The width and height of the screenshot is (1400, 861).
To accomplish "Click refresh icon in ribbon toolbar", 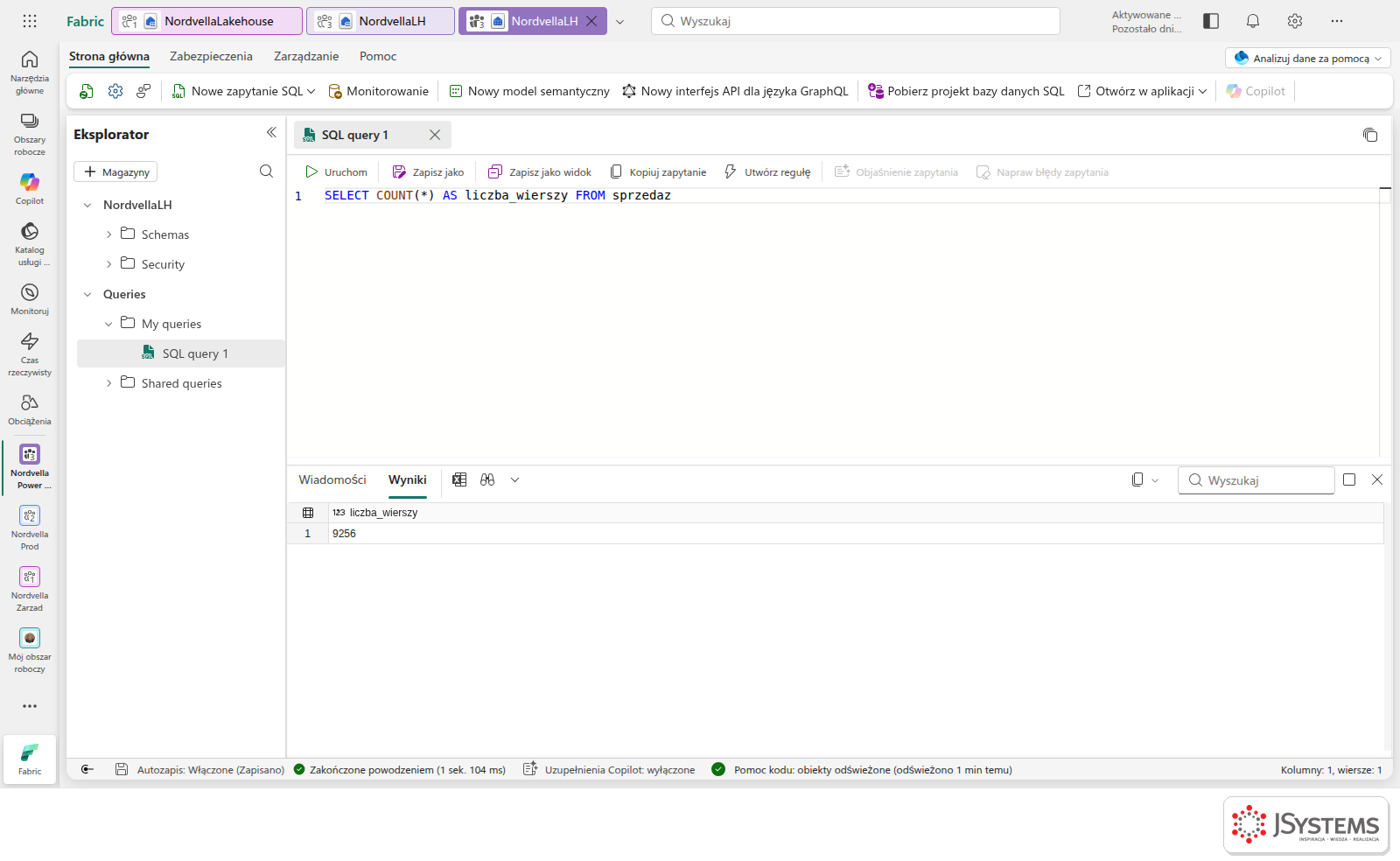I will pos(87,91).
